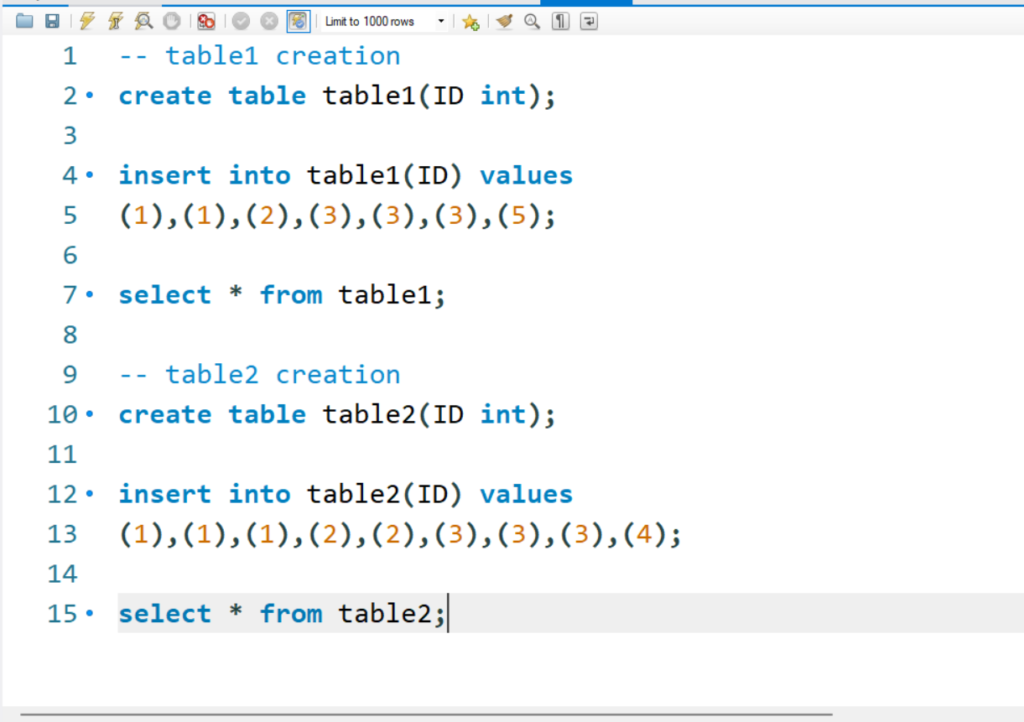Screen dimensions: 1024x722
Task: Click the 'select * from table1;' statement
Action: coord(282,295)
